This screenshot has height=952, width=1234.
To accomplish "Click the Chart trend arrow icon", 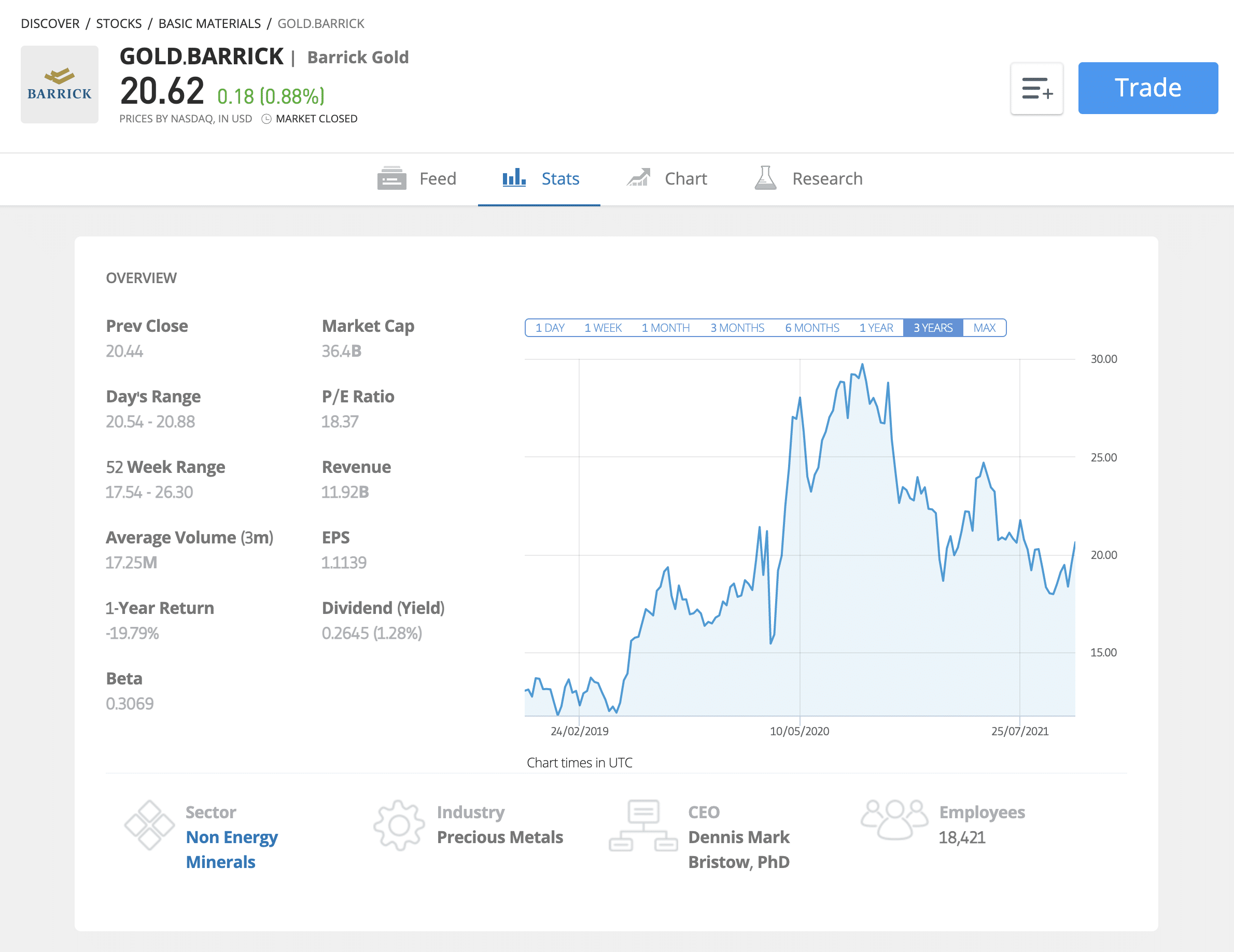I will tap(638, 177).
